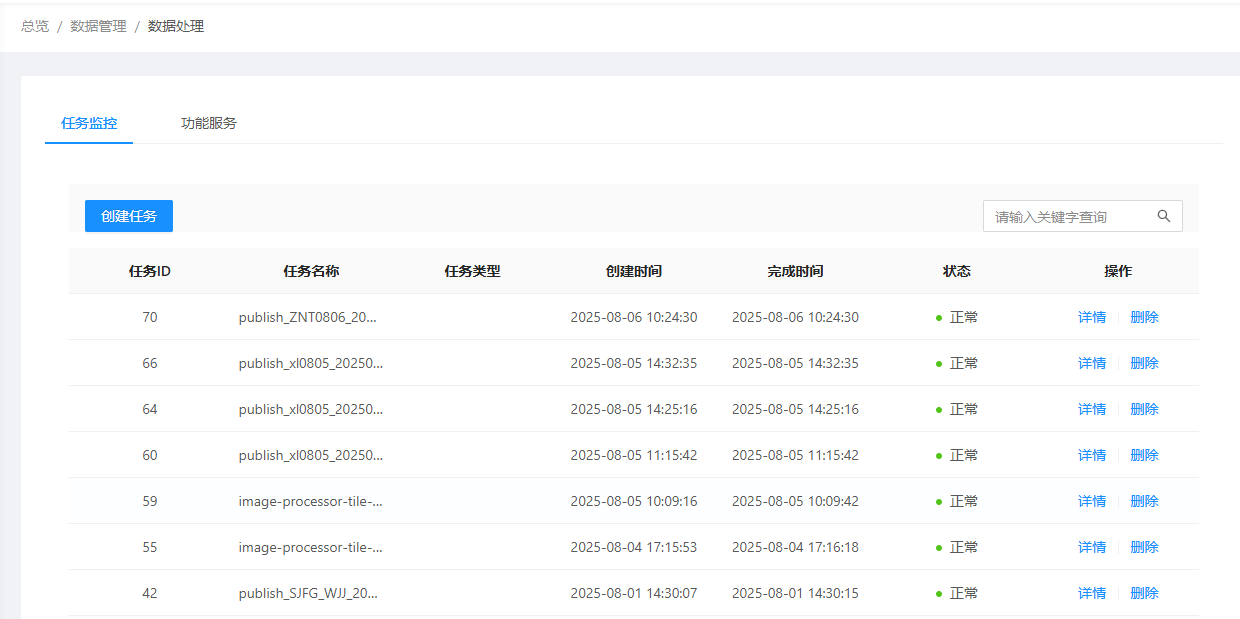Screen dimensions: 1240x619
Task: Open 详情 for task ID 64
Action: pos(1092,409)
